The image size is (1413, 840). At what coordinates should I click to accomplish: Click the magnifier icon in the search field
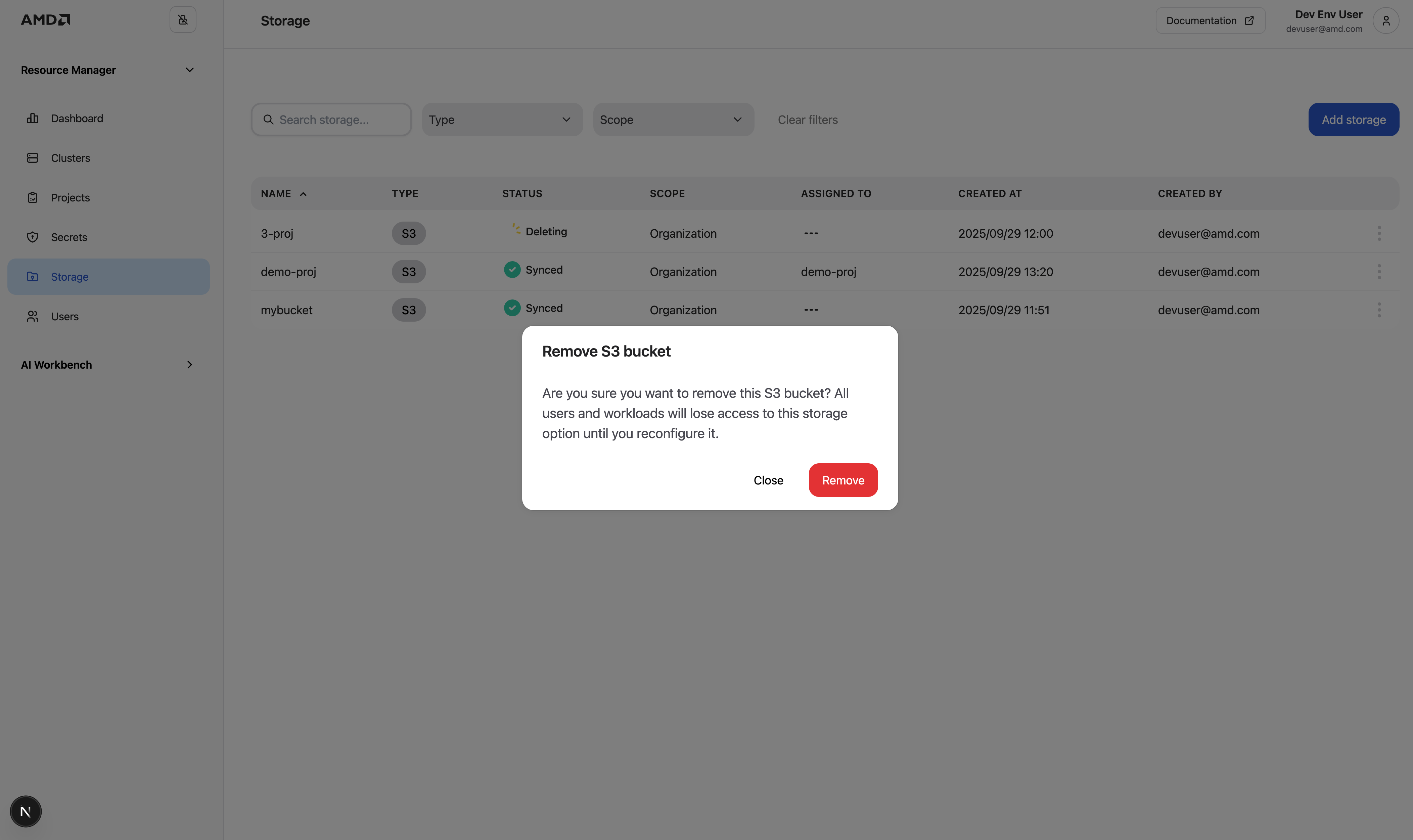(269, 120)
